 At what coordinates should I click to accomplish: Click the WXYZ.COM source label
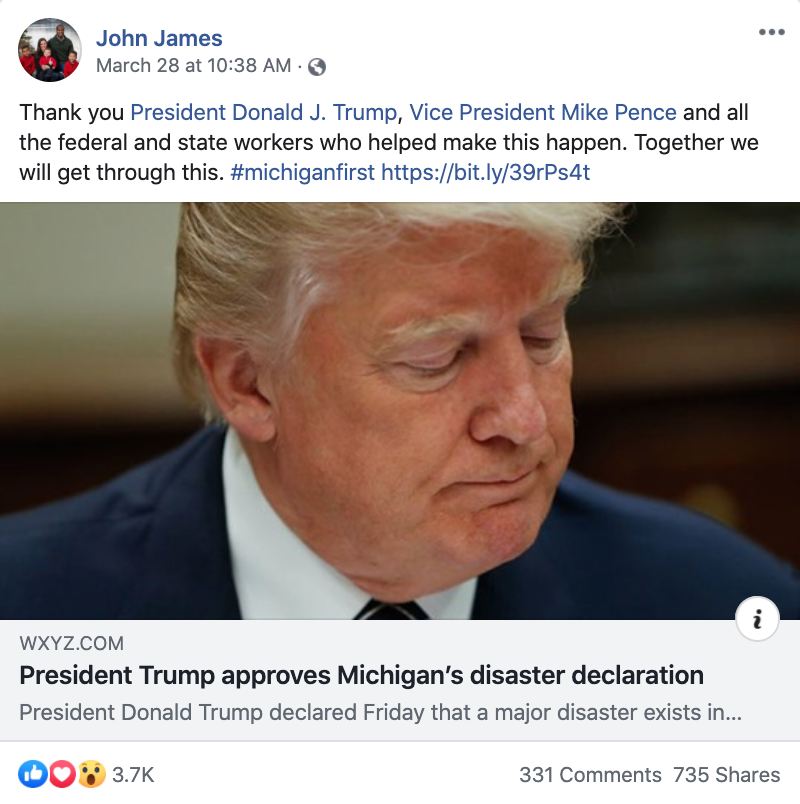click(x=71, y=643)
